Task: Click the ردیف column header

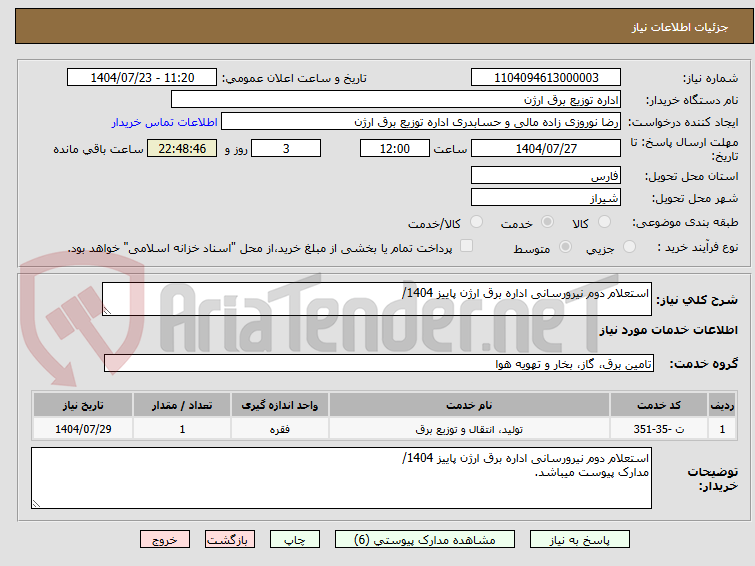Action: pos(722,405)
